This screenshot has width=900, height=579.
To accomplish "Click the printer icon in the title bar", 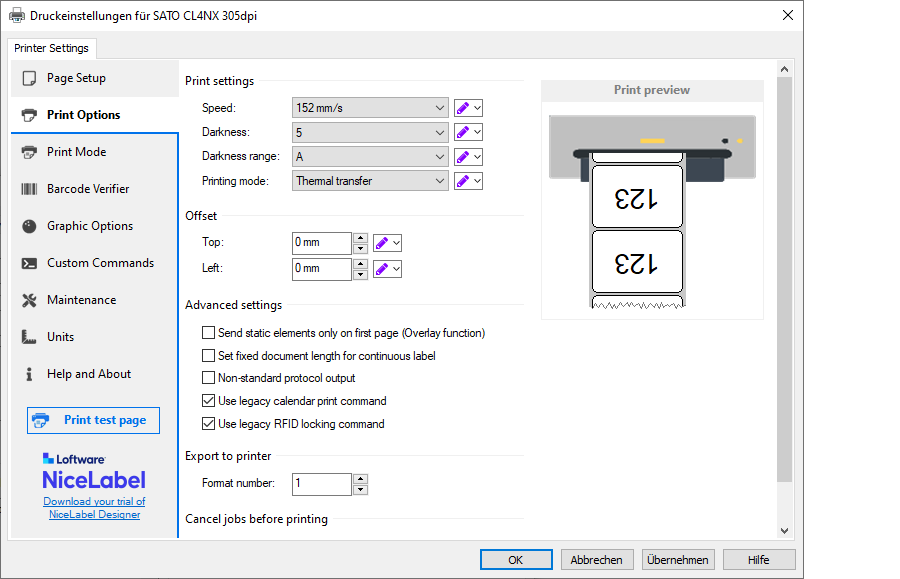I will click(x=17, y=15).
